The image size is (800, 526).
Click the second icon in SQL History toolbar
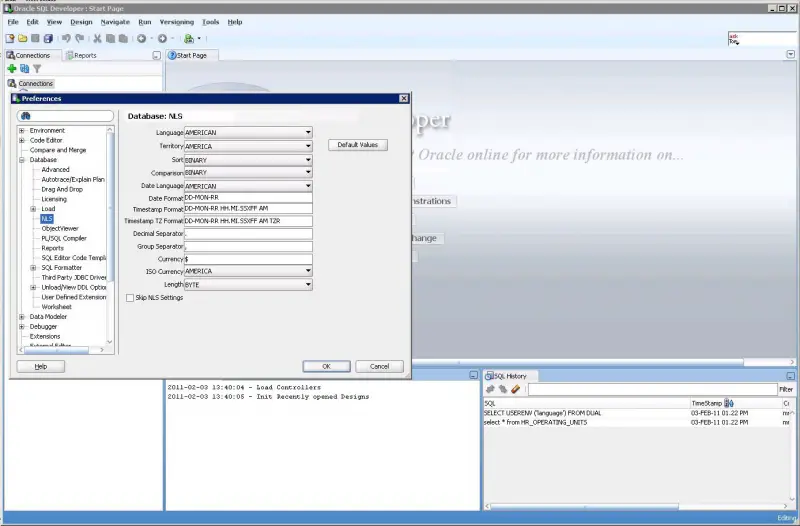pyautogui.click(x=503, y=389)
